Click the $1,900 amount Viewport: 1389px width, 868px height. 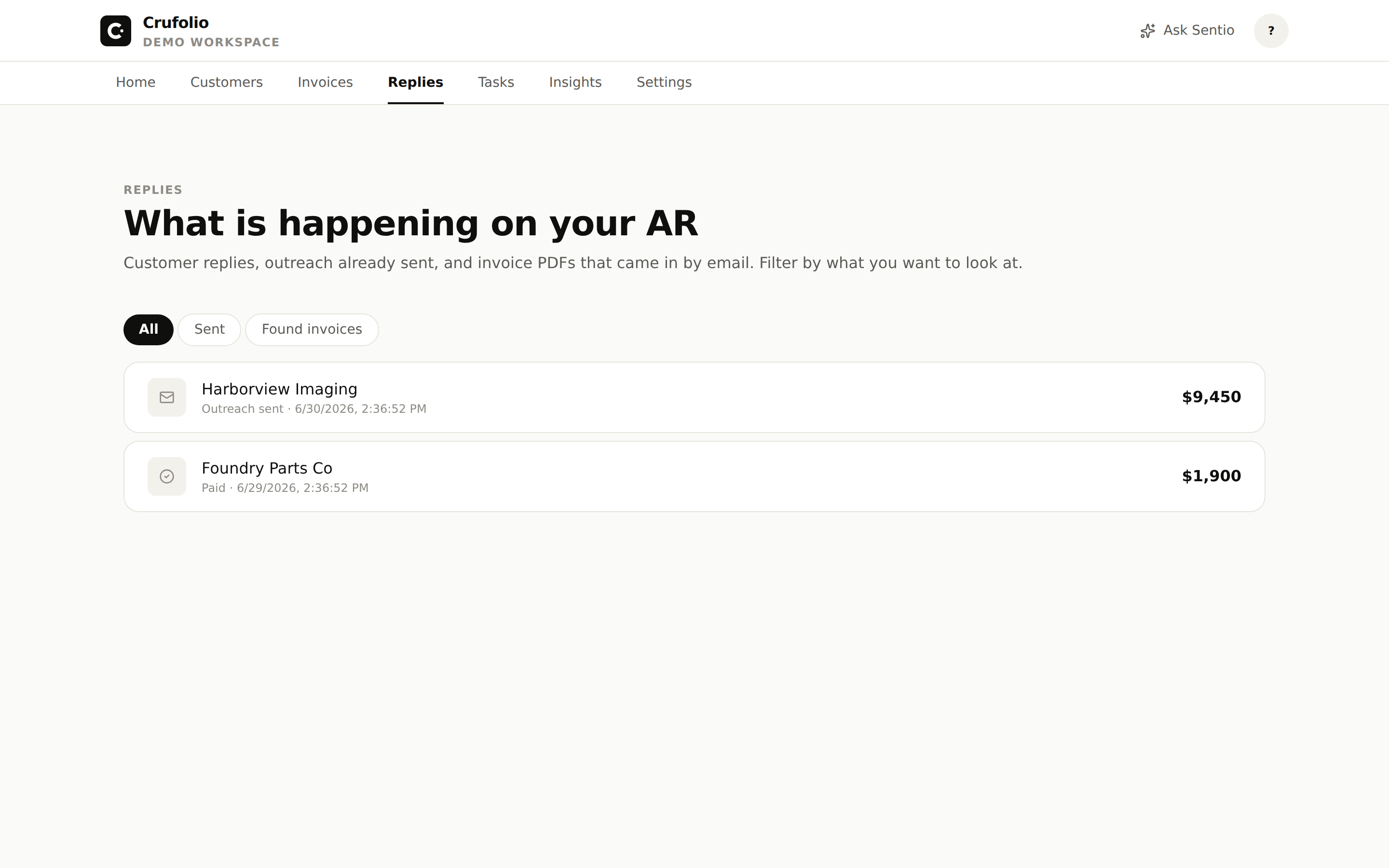coord(1211,476)
